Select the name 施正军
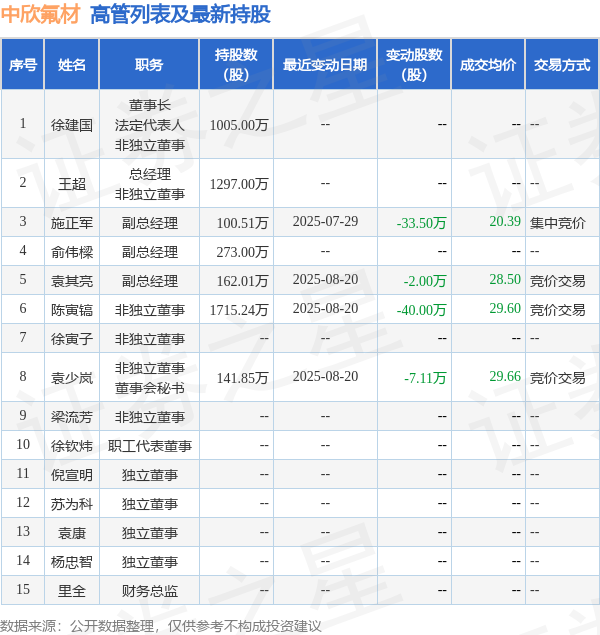Viewport: 600px width, 635px height. (72, 223)
